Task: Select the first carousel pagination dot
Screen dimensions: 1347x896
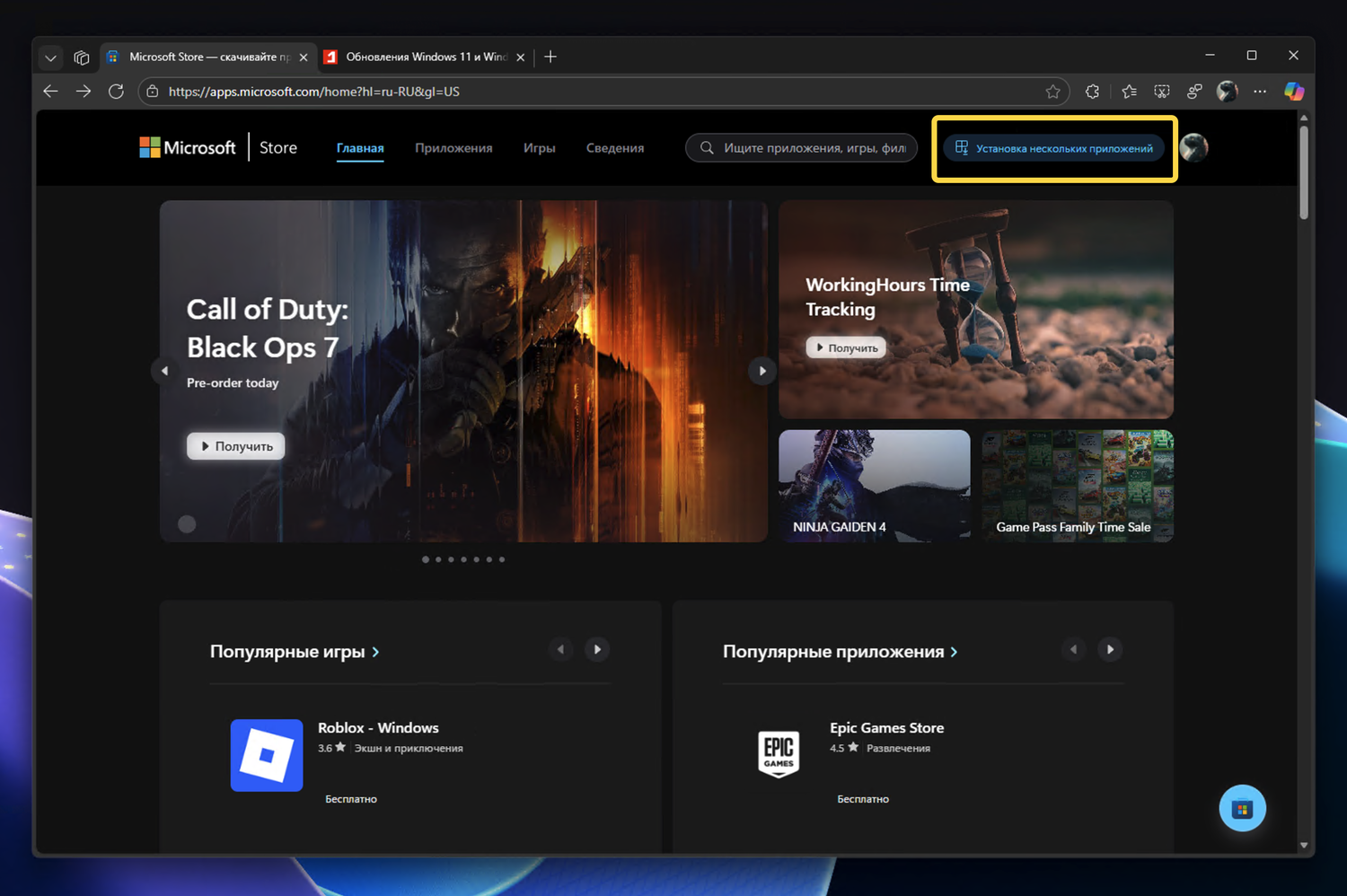Action: (x=426, y=559)
